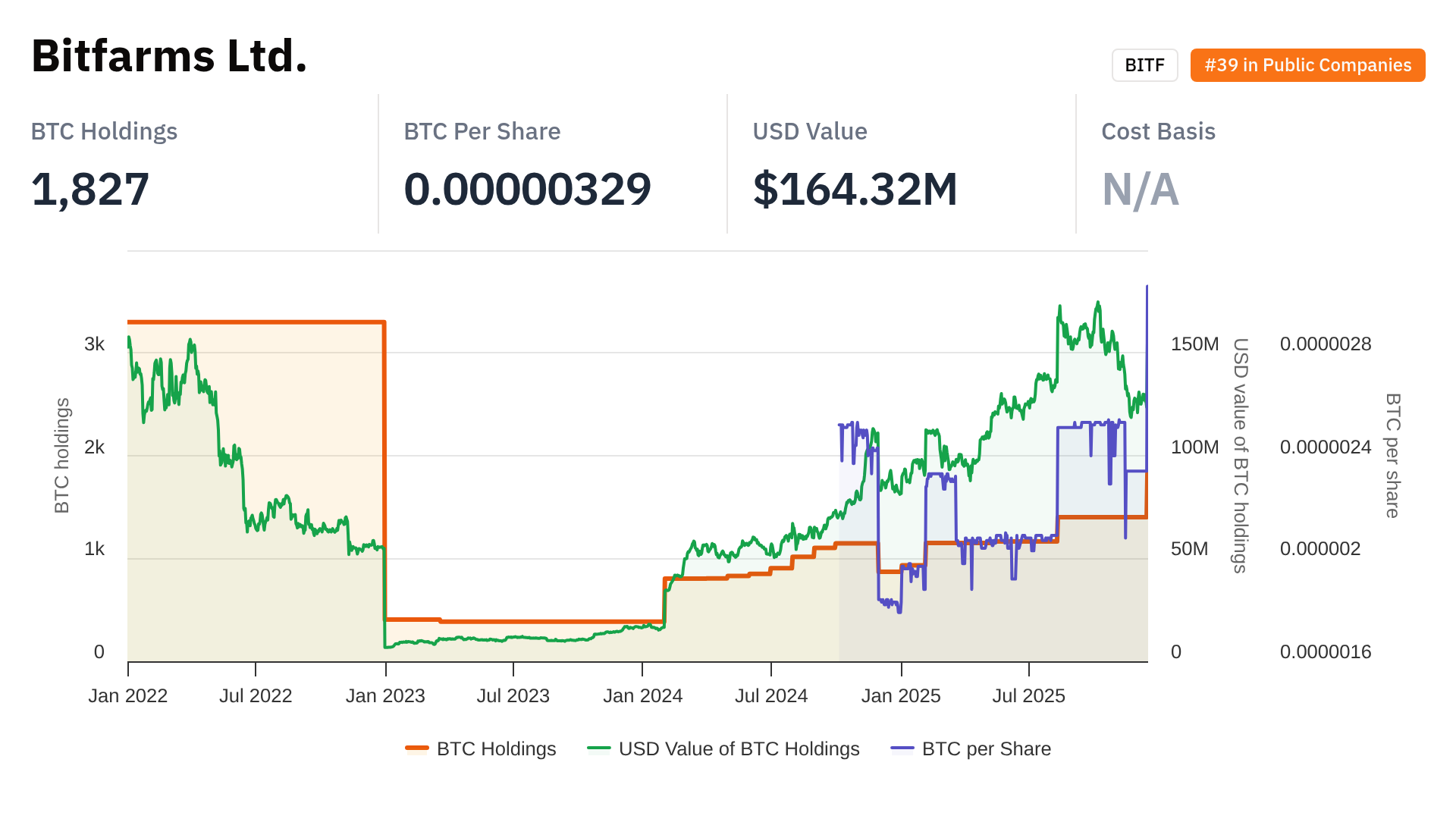Screen dimensions: 1456x819
Task: Click the BITF ticker badge
Action: click(x=1144, y=65)
